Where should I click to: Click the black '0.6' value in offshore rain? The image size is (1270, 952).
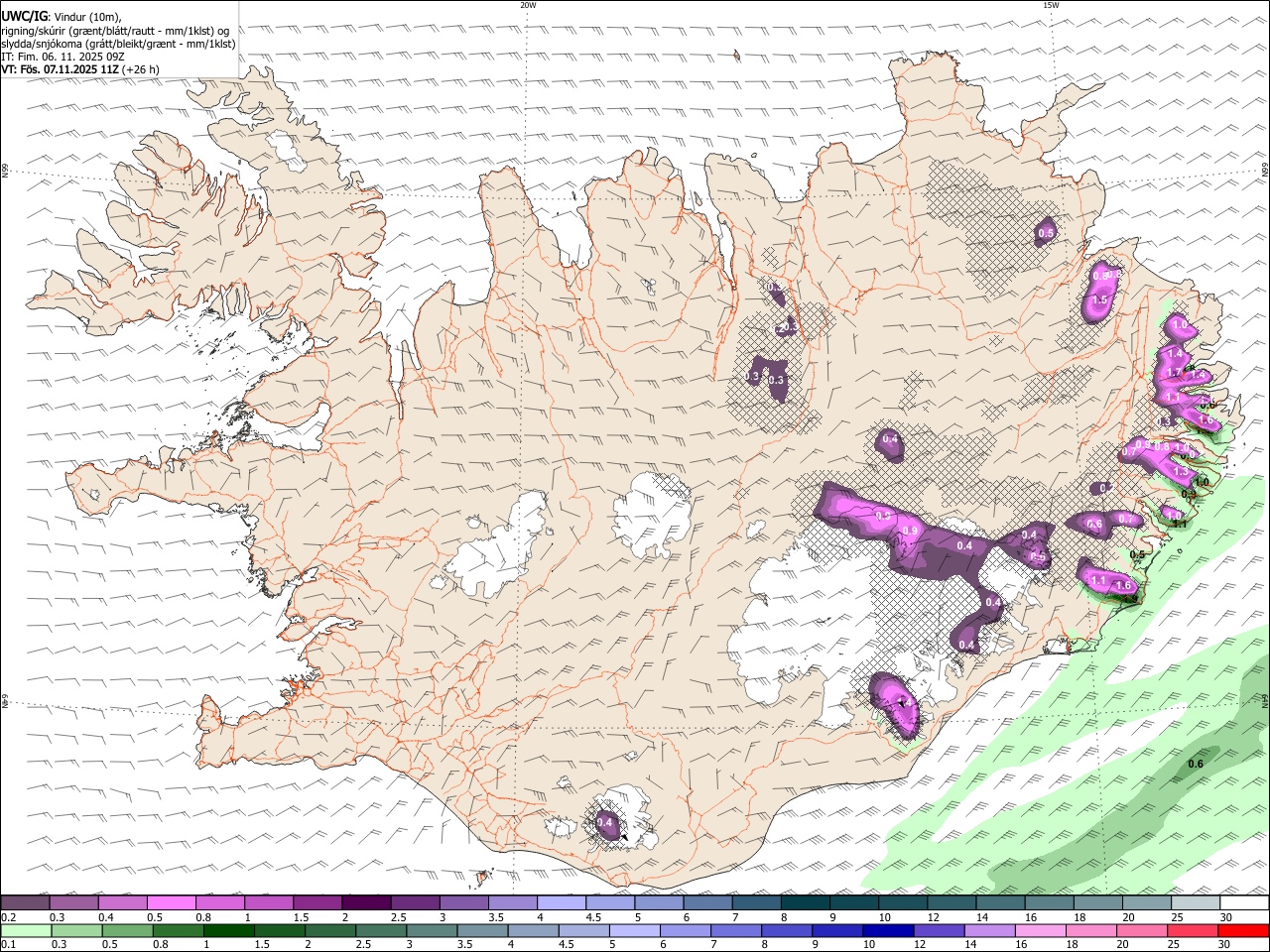1196,764
